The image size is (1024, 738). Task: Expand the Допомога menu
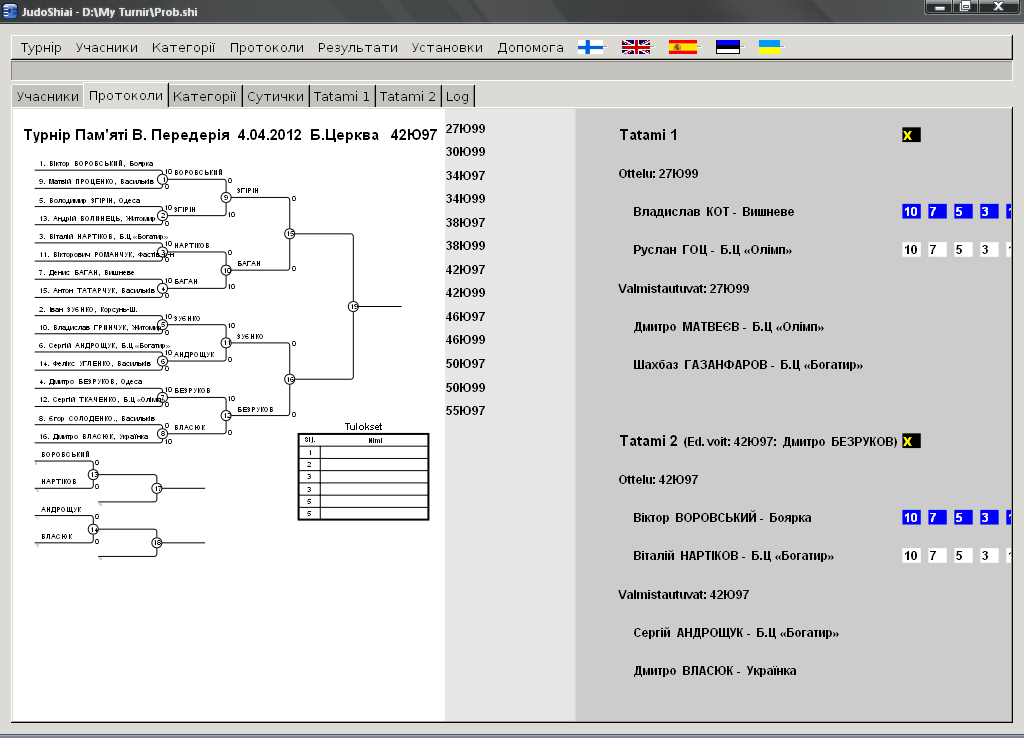click(530, 48)
